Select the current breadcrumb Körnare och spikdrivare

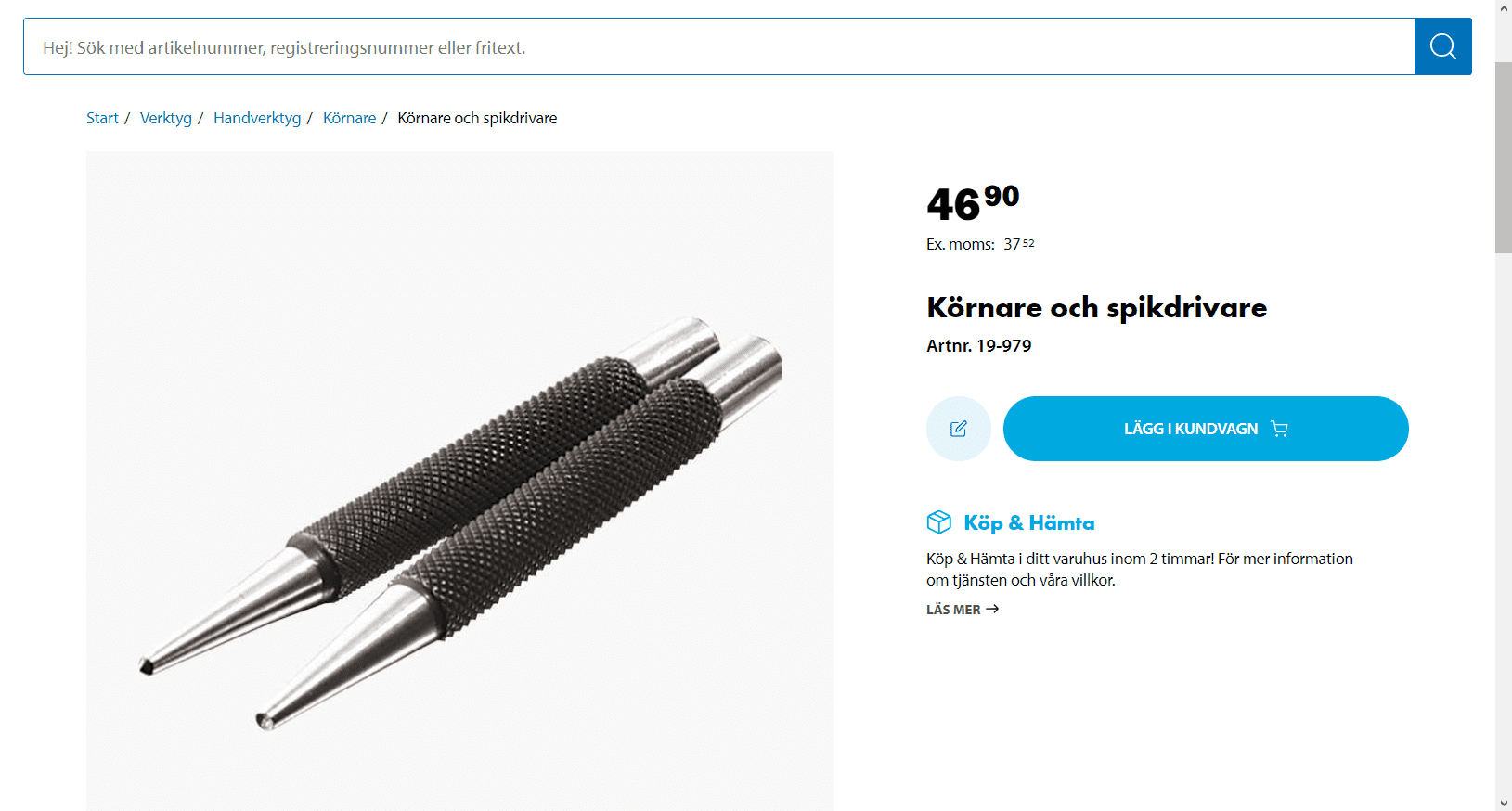tap(477, 118)
